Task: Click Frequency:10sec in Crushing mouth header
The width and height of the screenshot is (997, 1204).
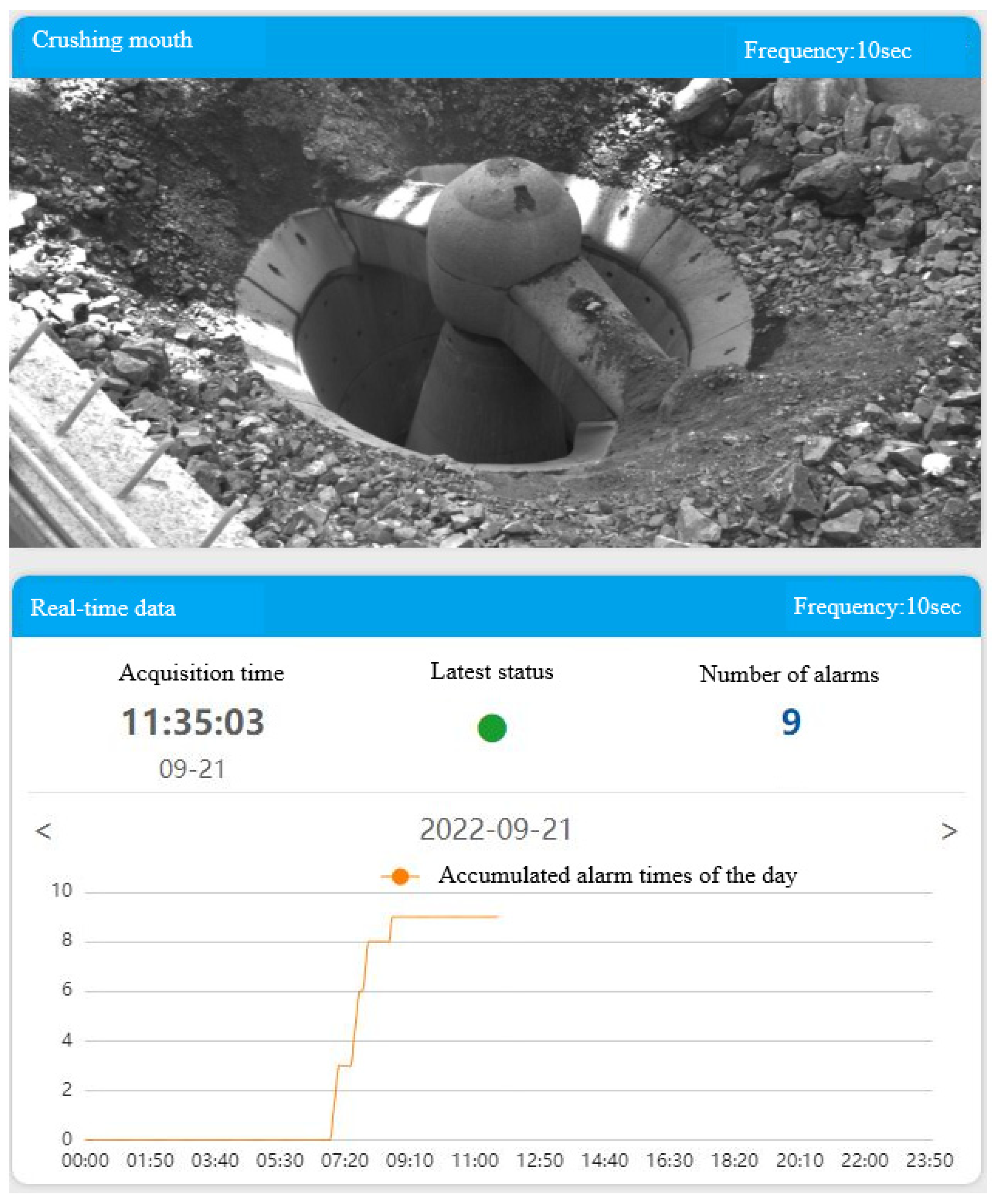Action: tap(827, 51)
